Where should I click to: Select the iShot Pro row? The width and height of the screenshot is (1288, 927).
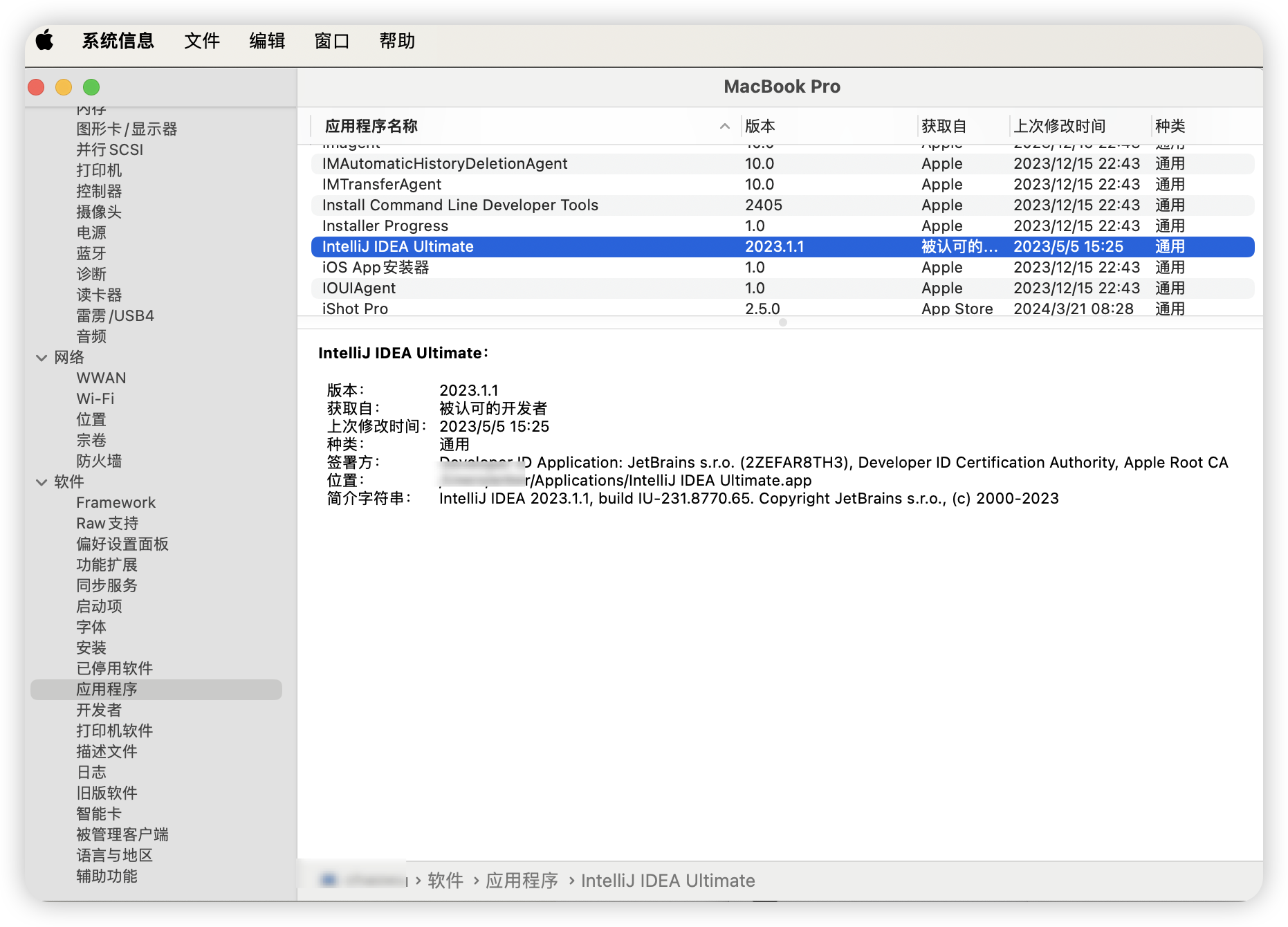(x=782, y=309)
